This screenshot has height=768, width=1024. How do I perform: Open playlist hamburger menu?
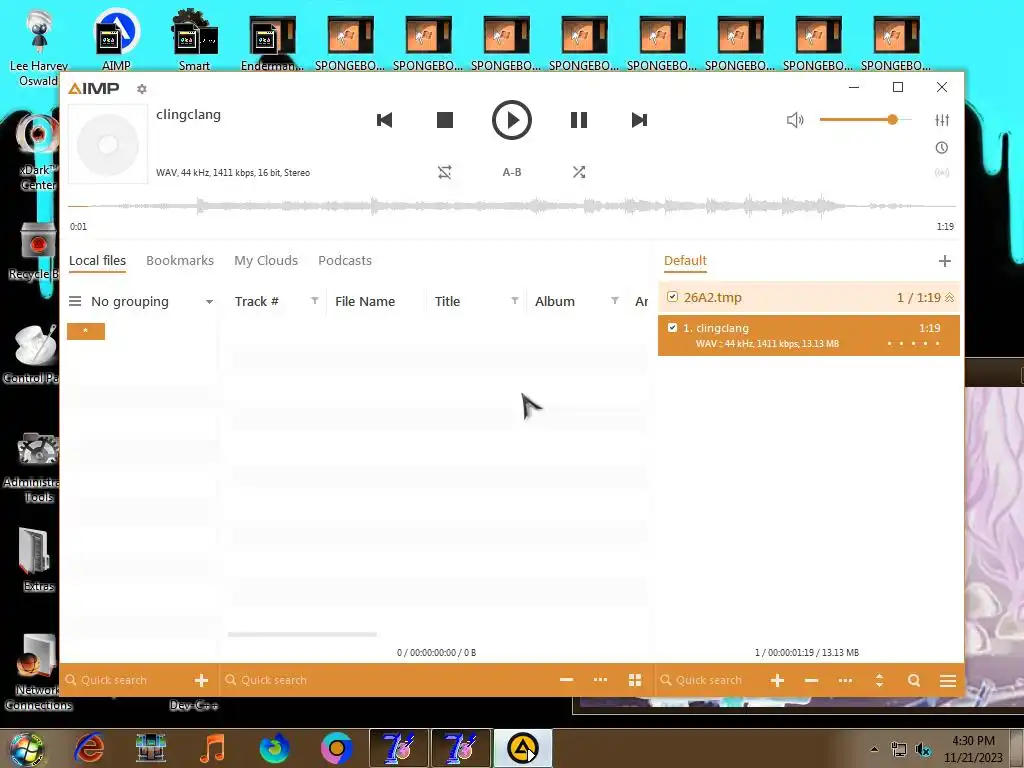click(948, 680)
